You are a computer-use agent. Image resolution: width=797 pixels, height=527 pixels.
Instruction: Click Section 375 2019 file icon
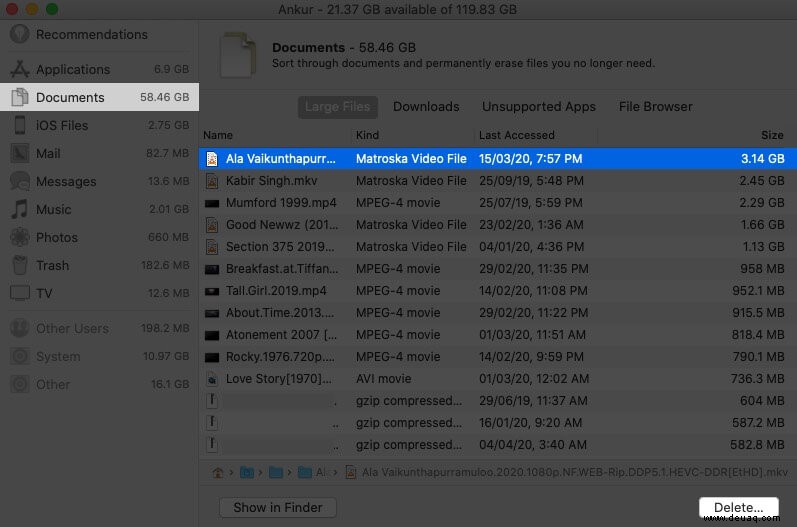pos(212,247)
